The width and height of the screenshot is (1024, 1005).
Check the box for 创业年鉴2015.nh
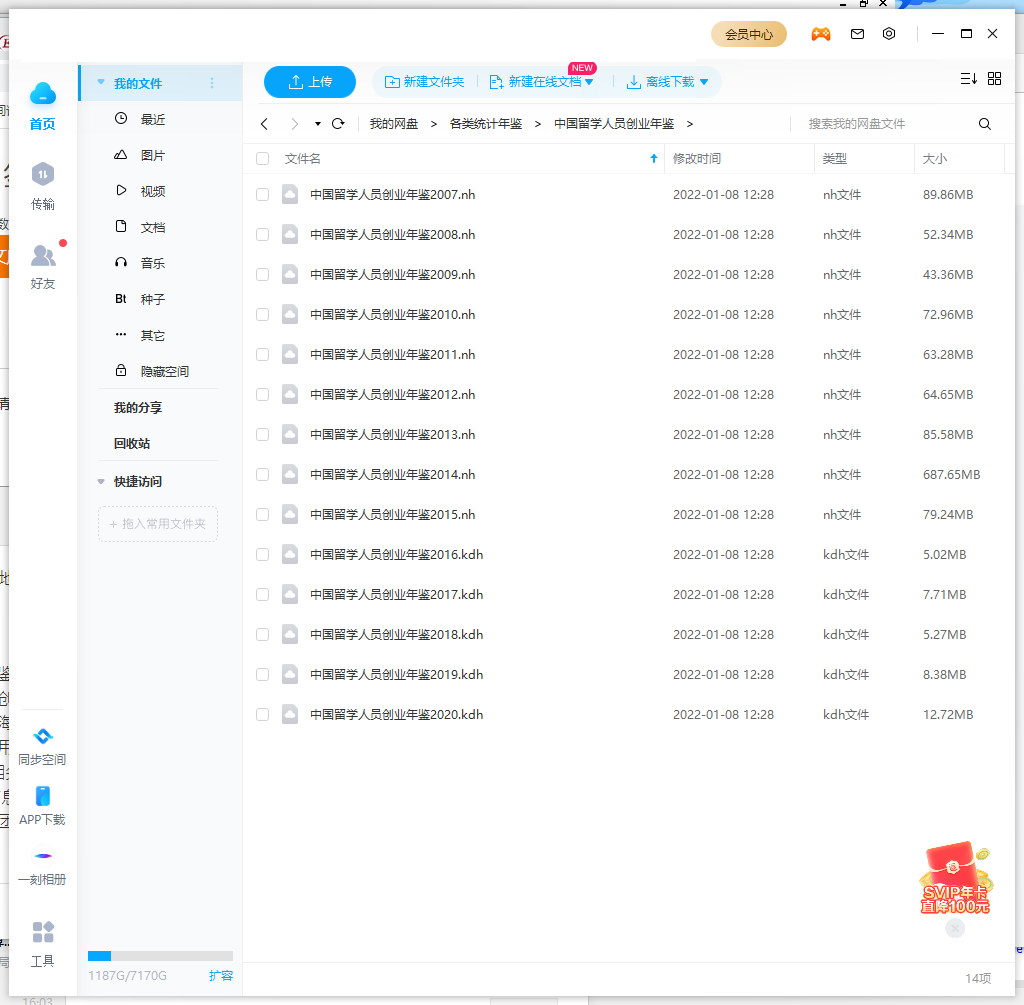point(263,515)
